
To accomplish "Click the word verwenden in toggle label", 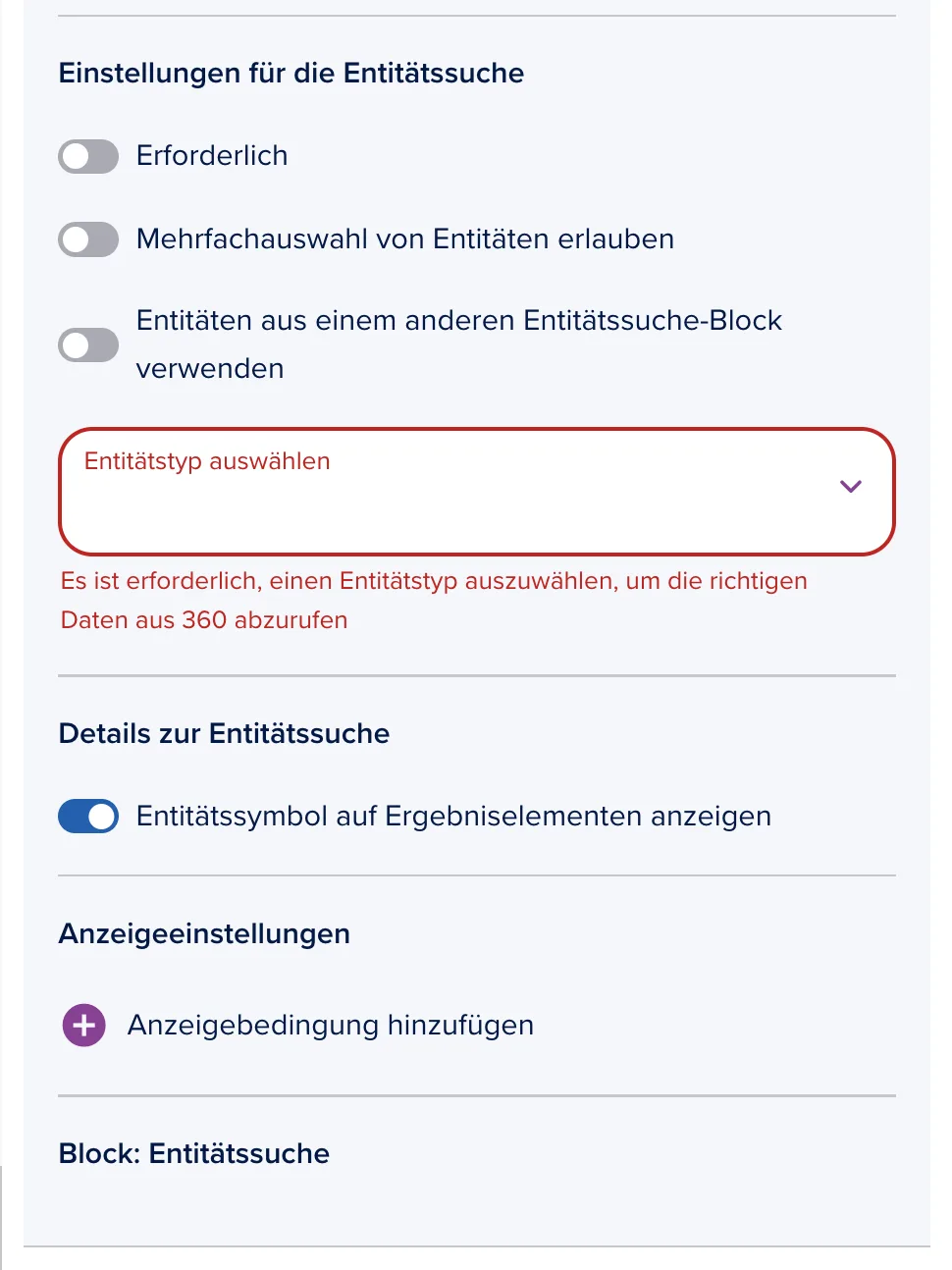I will (x=210, y=369).
